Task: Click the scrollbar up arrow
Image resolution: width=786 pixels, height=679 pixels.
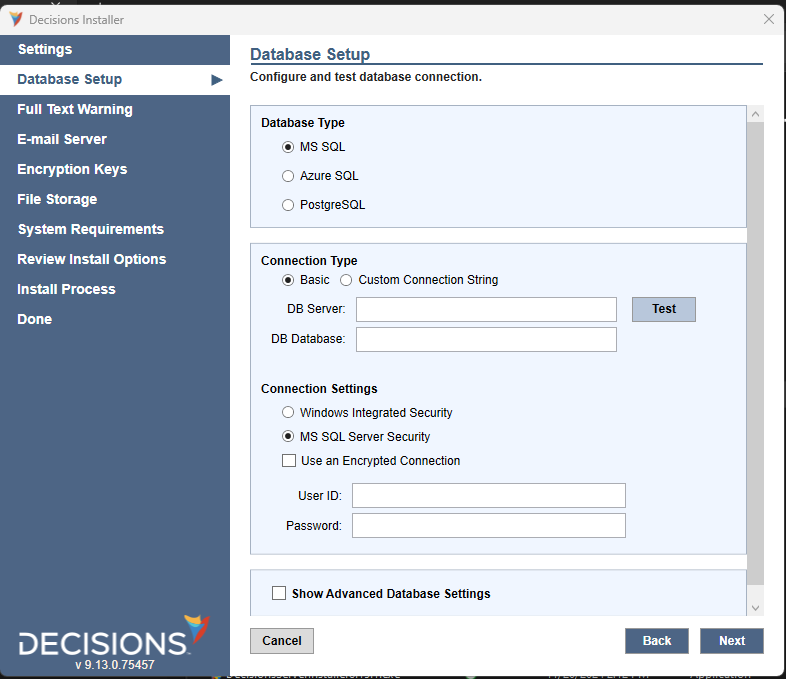Action: (x=755, y=115)
